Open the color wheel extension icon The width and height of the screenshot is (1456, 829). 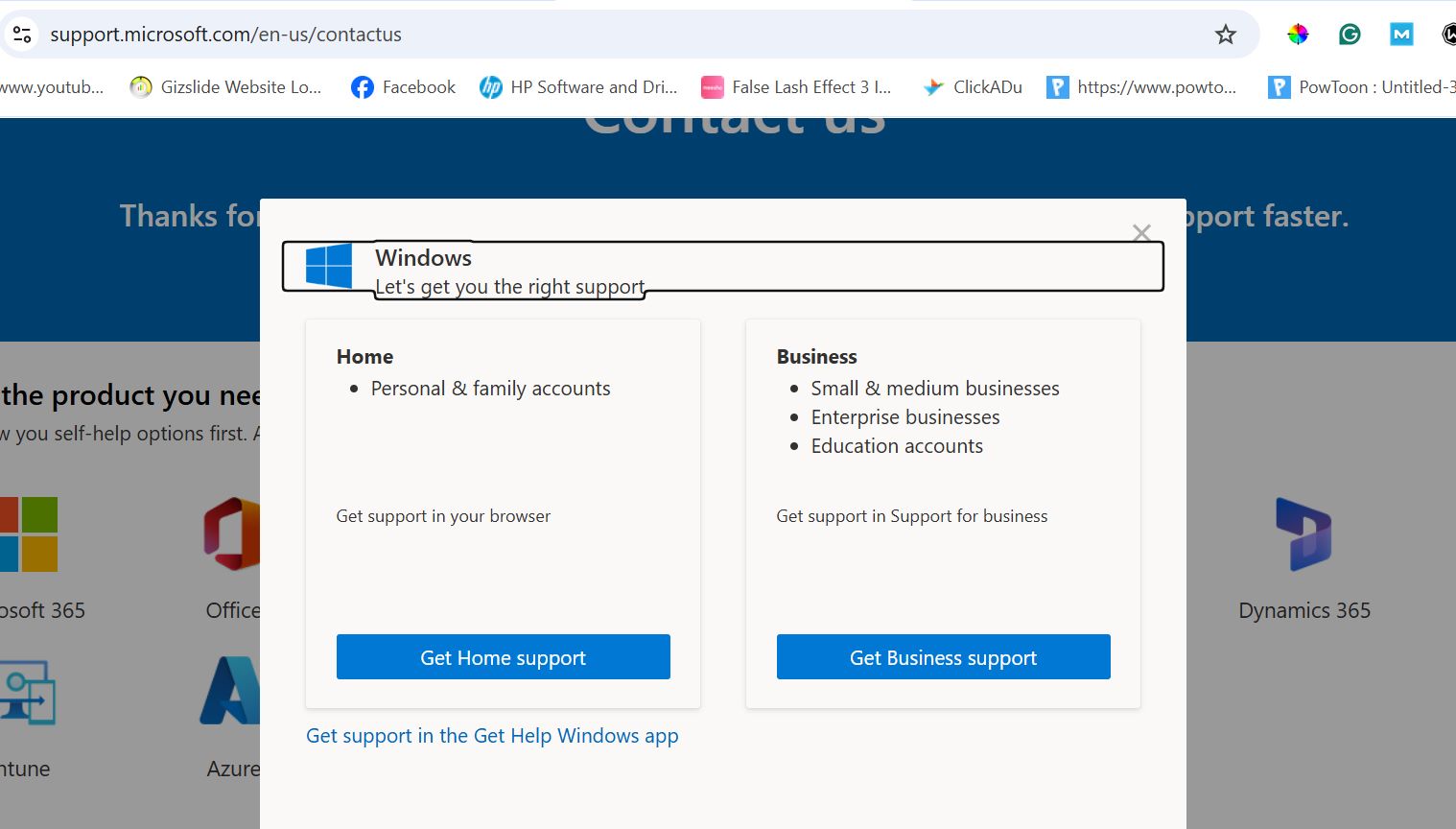[x=1298, y=35]
